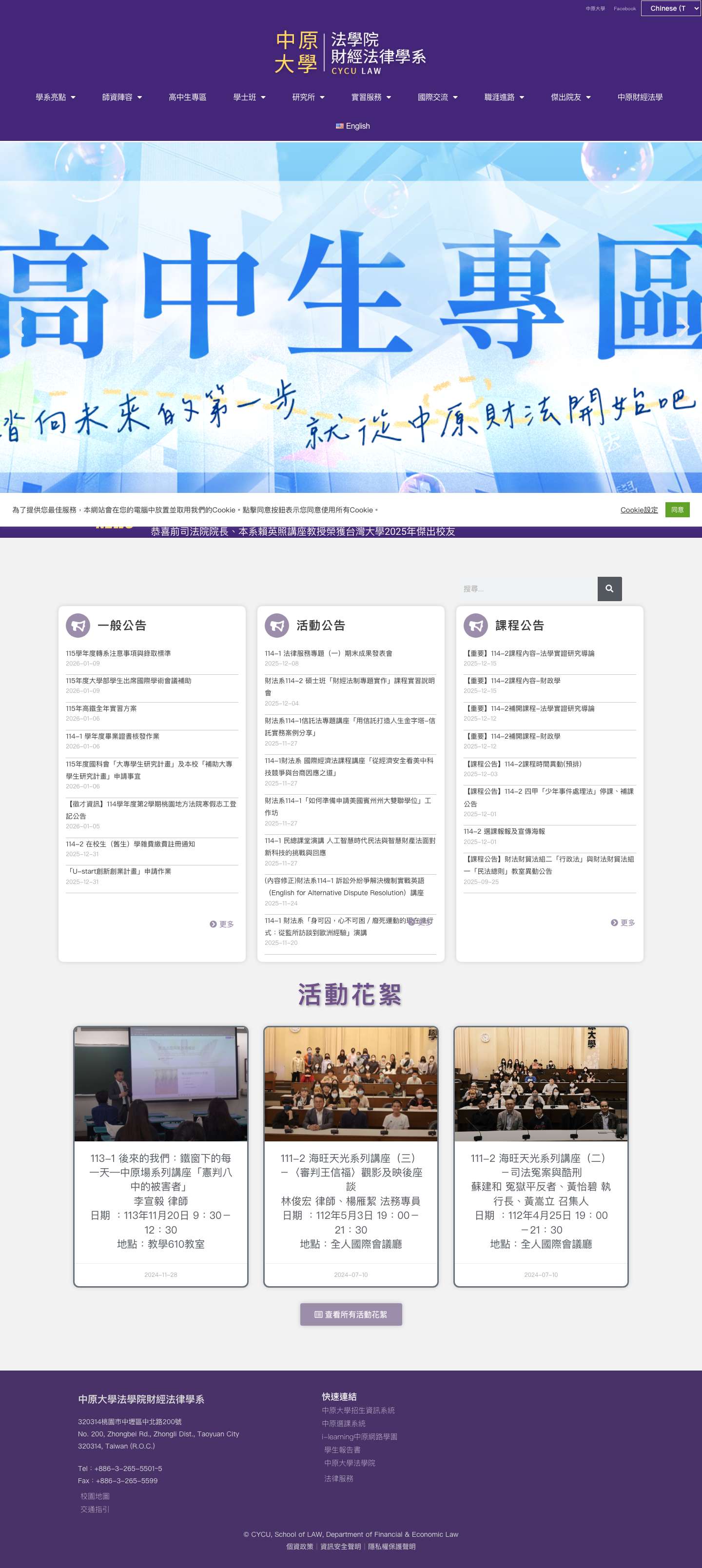Expand the 學系亮點 menu
The width and height of the screenshot is (702, 1568).
tap(56, 97)
